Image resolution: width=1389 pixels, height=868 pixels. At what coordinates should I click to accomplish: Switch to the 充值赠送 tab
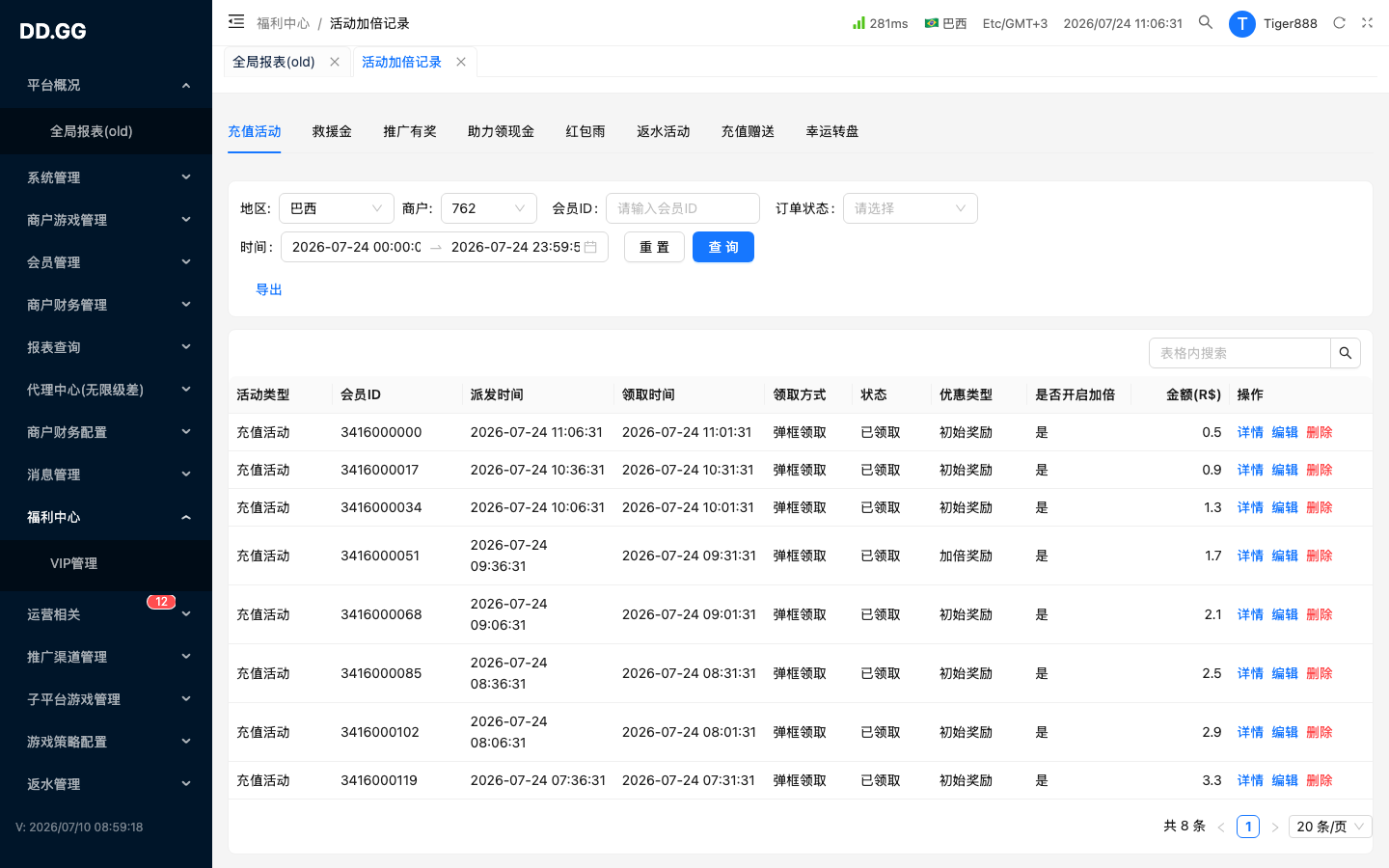point(749,131)
